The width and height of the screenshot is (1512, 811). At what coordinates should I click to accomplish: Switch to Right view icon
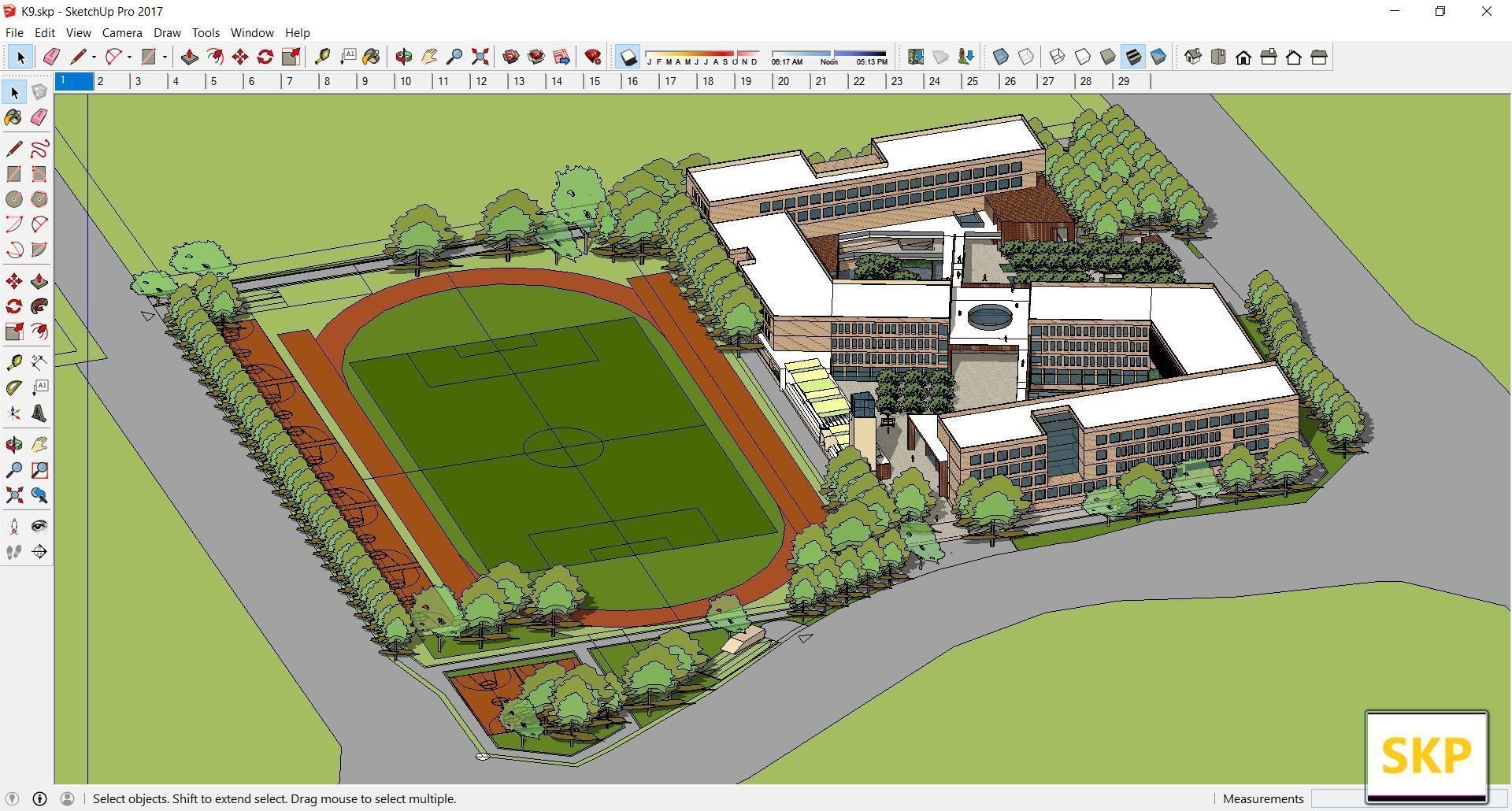1269,57
